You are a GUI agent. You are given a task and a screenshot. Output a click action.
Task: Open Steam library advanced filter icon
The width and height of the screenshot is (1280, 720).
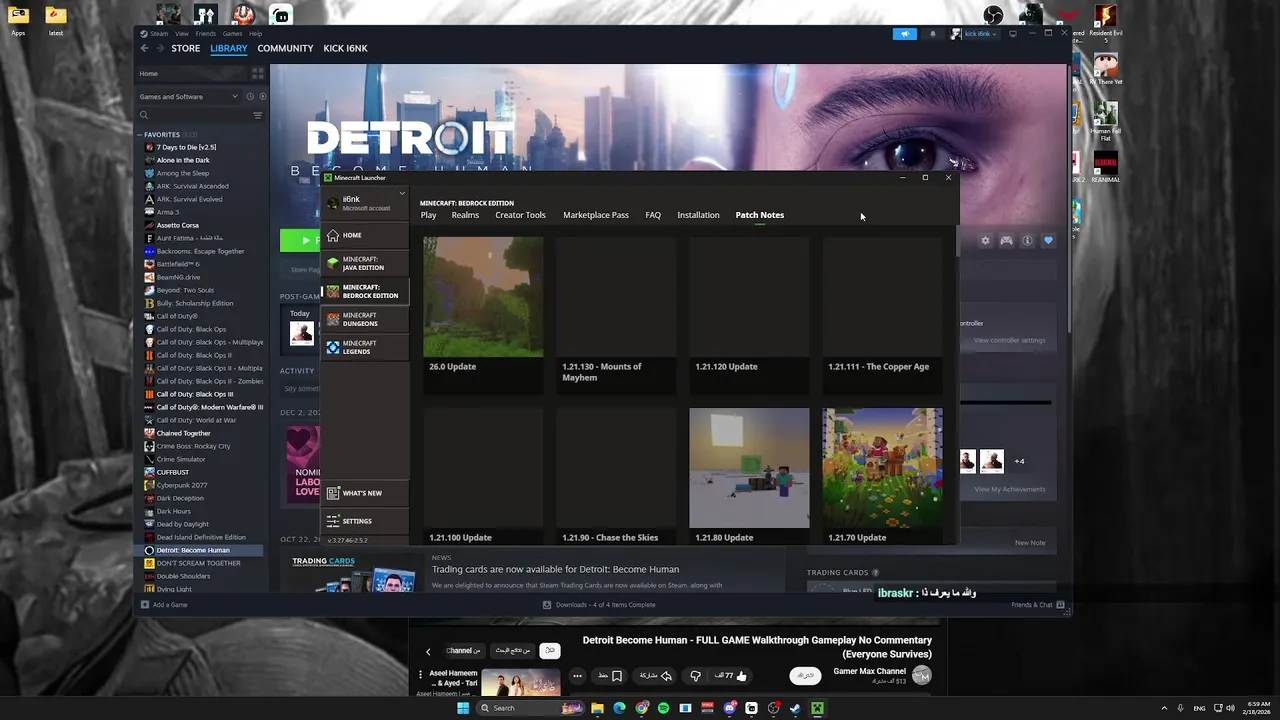(x=257, y=115)
